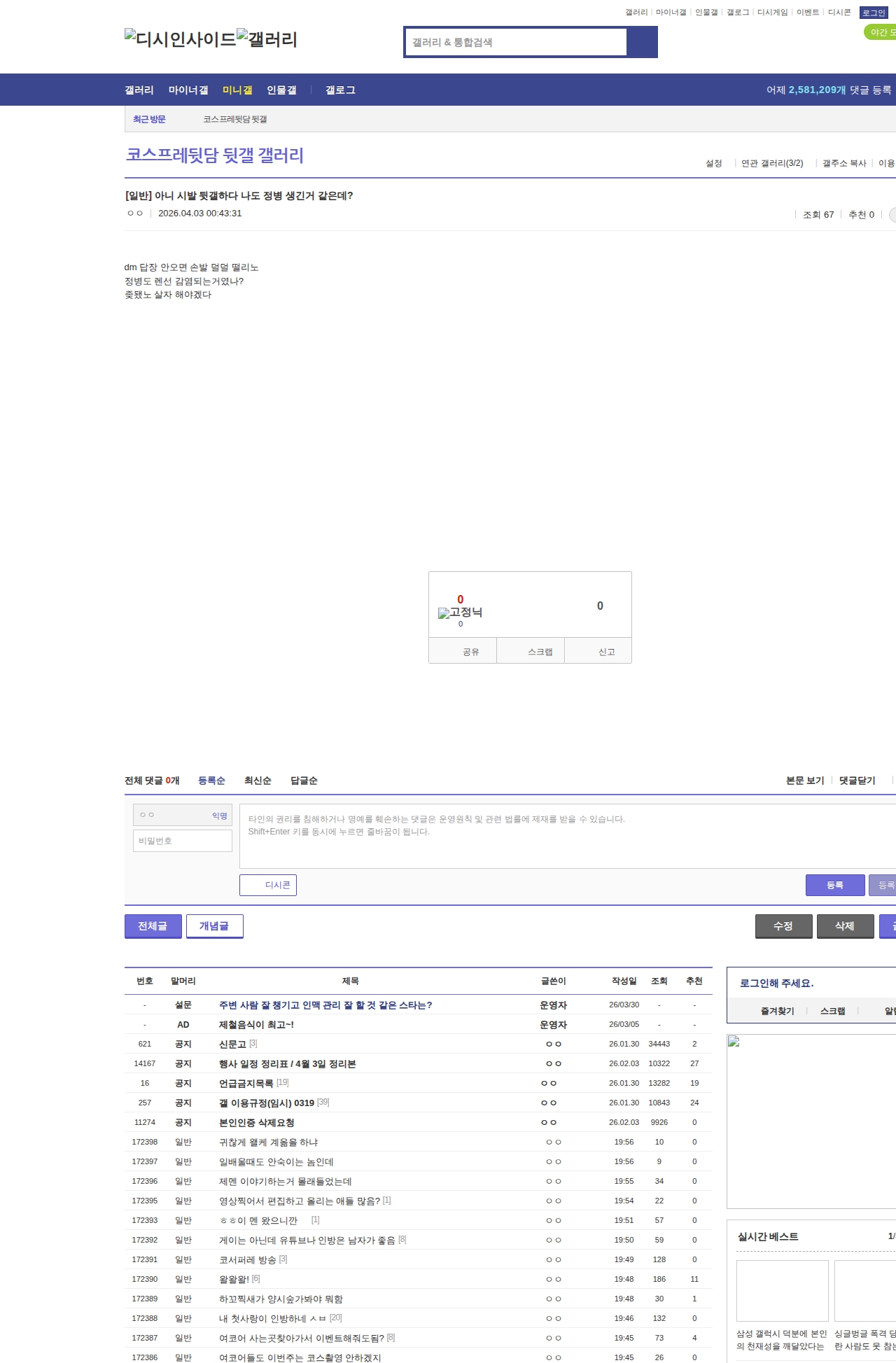Image resolution: width=896 pixels, height=1363 pixels.
Task: Open post 귀찮게 왤케 계옮을 하냐
Action: pos(269,1142)
